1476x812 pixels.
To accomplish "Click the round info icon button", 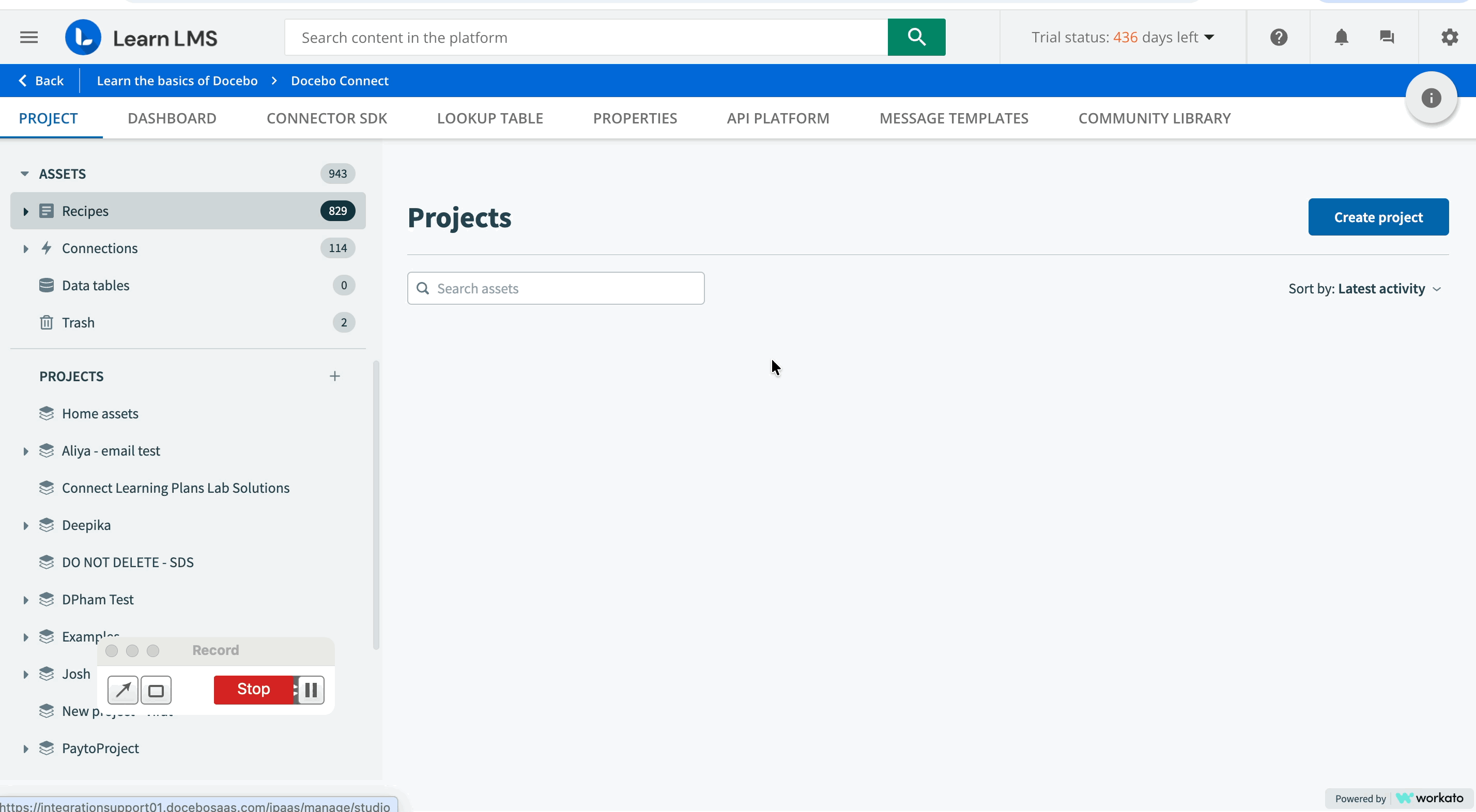I will point(1431,98).
